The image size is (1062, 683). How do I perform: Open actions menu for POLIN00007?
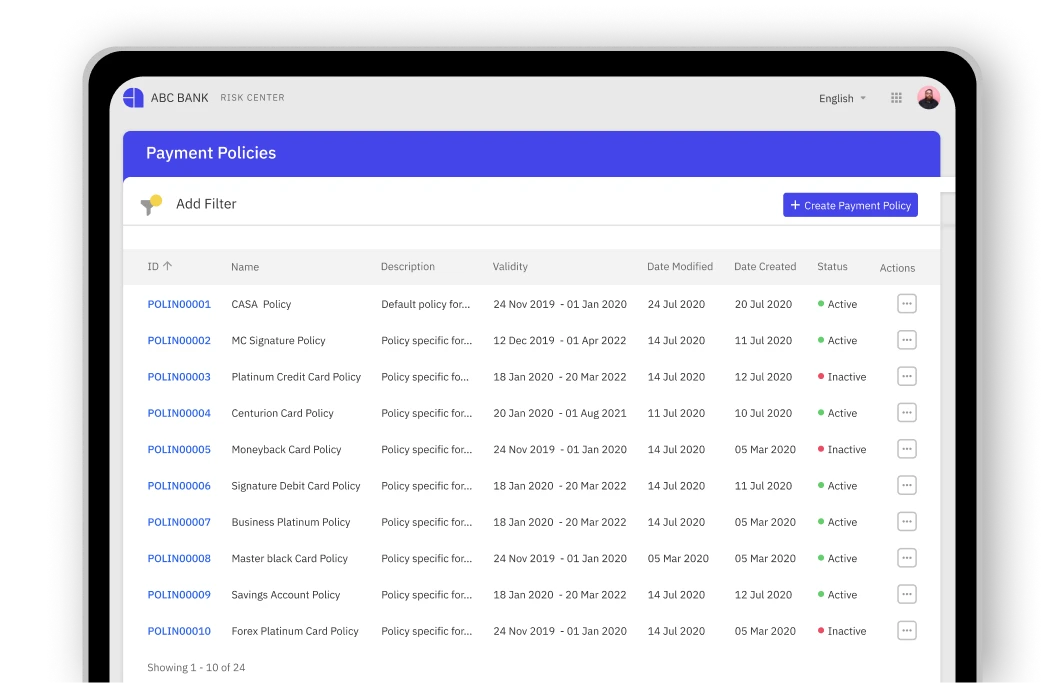(907, 522)
